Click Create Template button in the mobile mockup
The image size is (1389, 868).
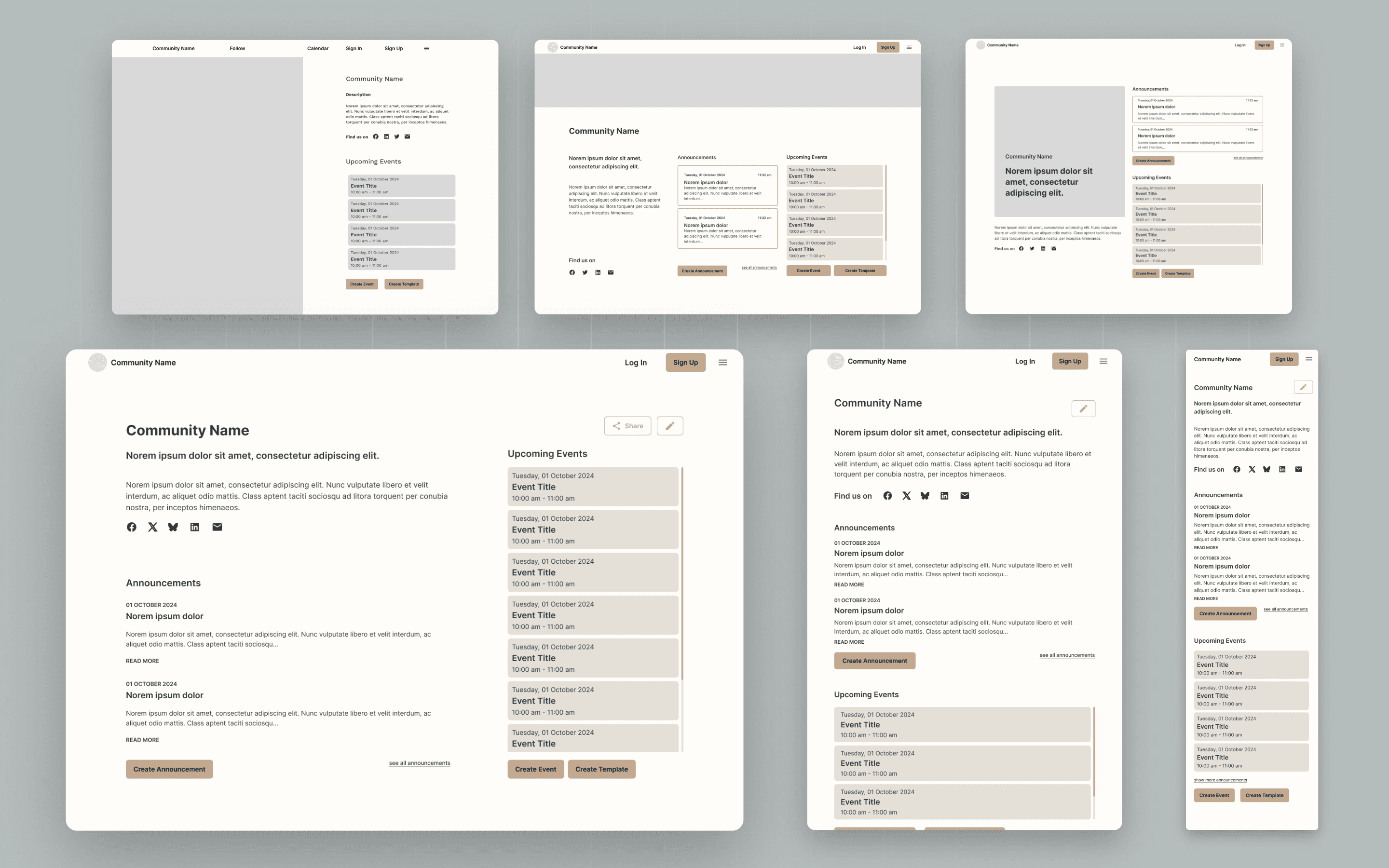click(x=1264, y=796)
